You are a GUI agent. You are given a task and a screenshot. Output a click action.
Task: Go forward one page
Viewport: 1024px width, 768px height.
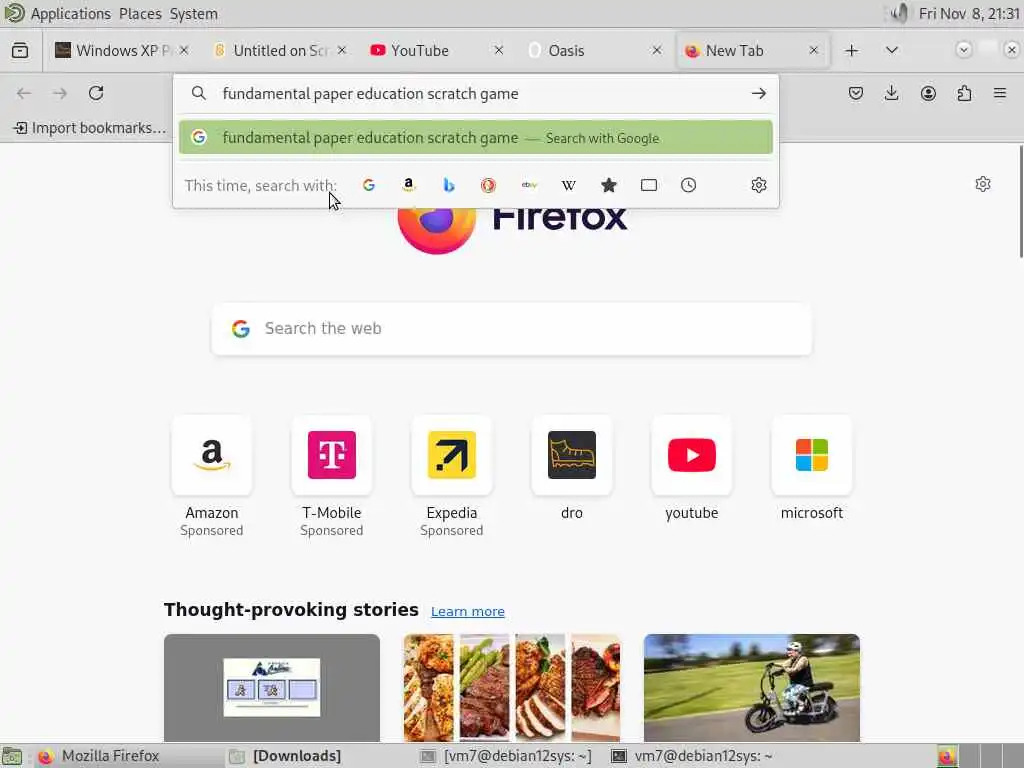click(x=60, y=93)
